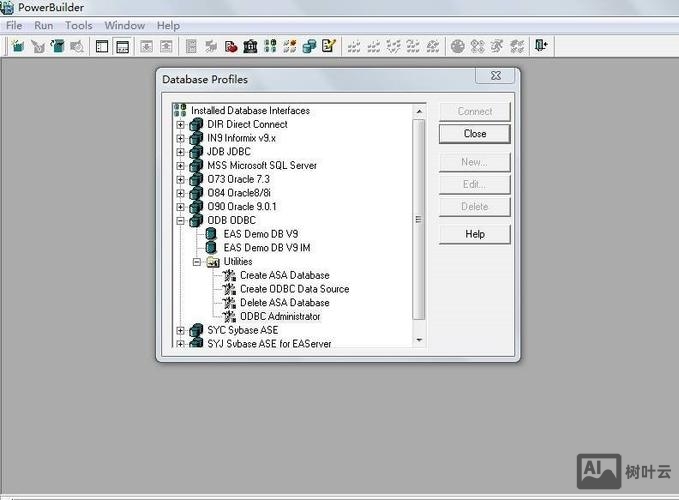Select the MSS Microsoft SQL Server interface
Screen dimensions: 679x500
262,166
